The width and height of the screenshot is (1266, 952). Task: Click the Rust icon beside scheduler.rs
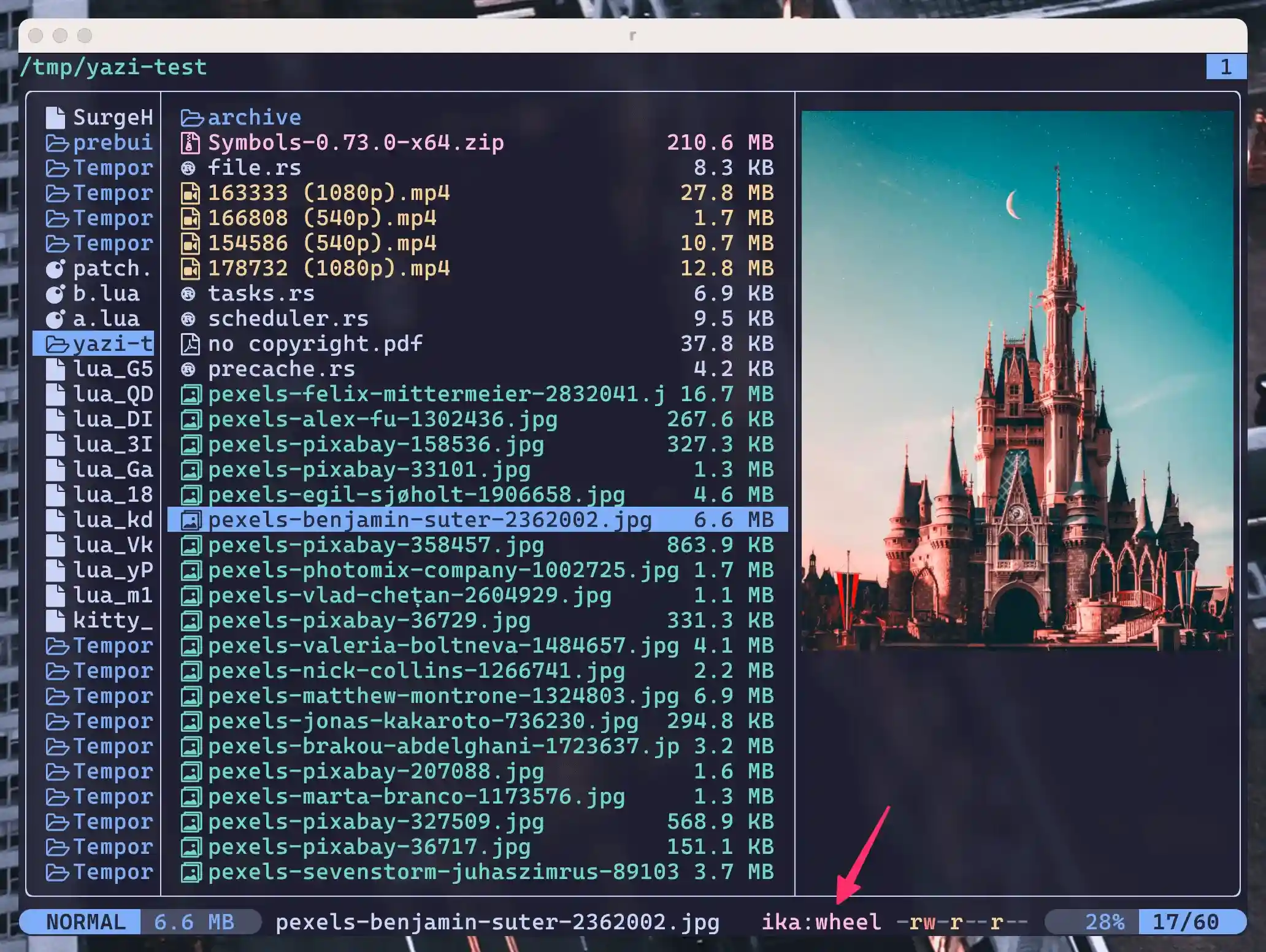point(188,319)
